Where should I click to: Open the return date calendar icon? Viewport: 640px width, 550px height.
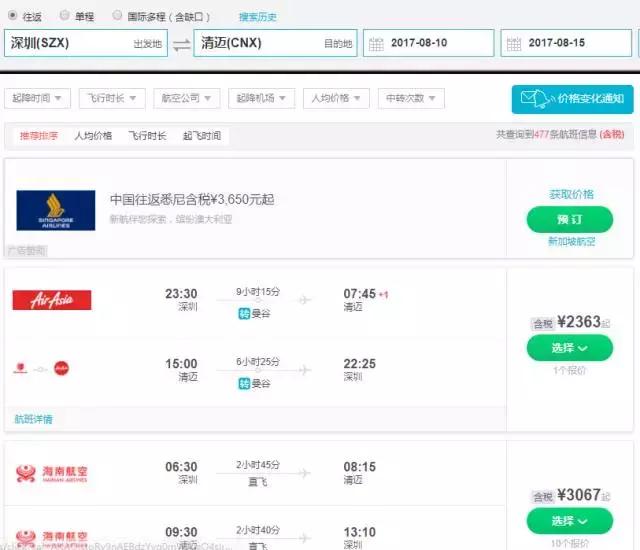[513, 44]
